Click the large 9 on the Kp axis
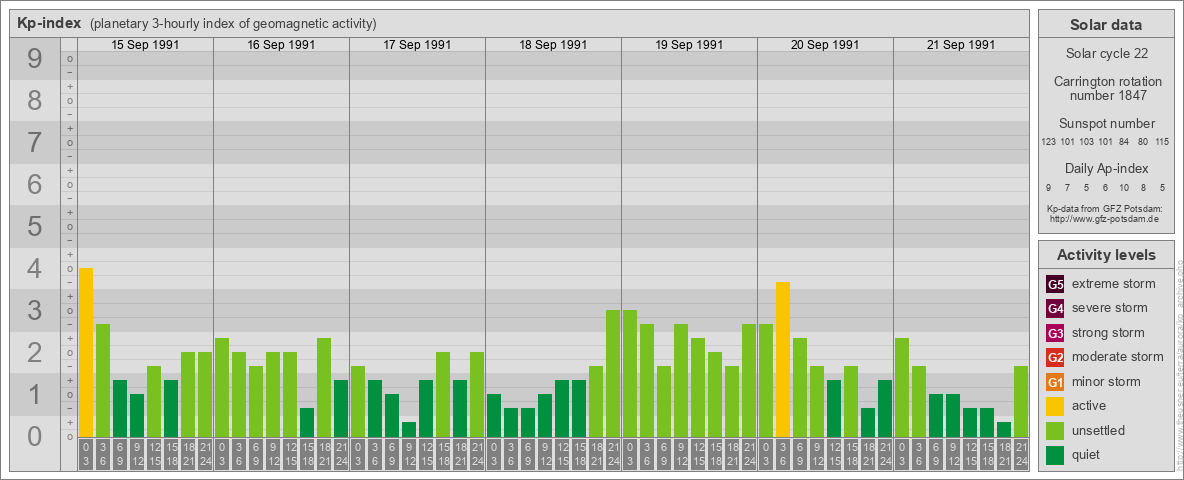 click(x=34, y=59)
